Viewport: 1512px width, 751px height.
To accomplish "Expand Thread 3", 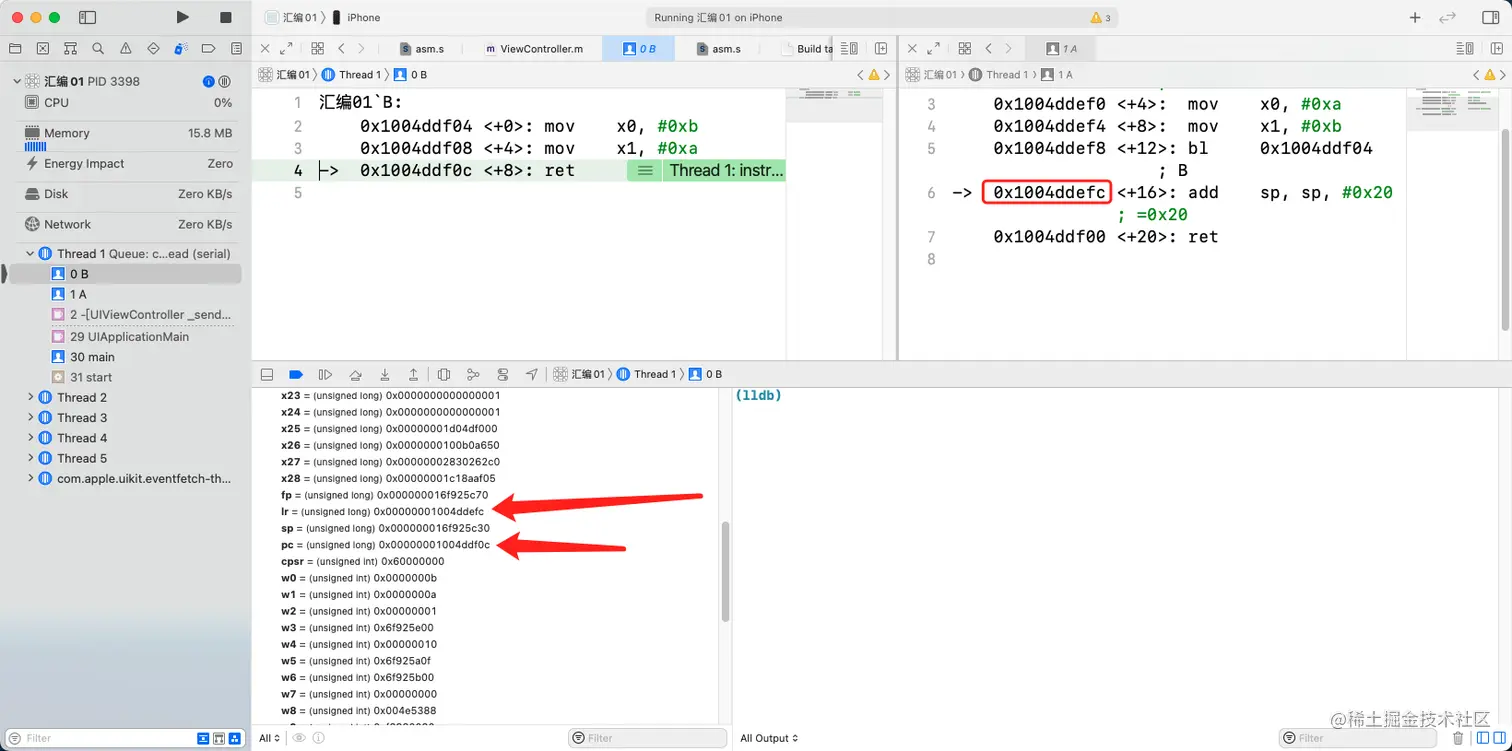I will [x=30, y=418].
